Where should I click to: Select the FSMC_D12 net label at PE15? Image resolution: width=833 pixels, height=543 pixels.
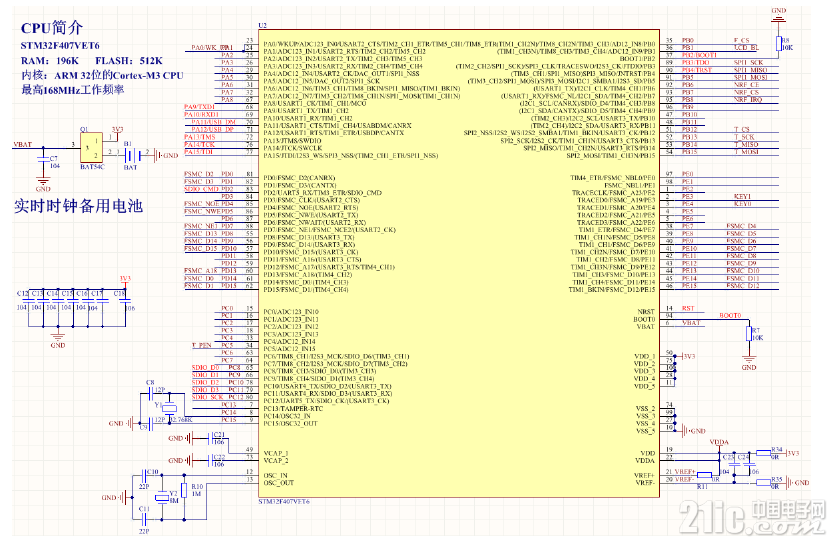click(x=743, y=286)
